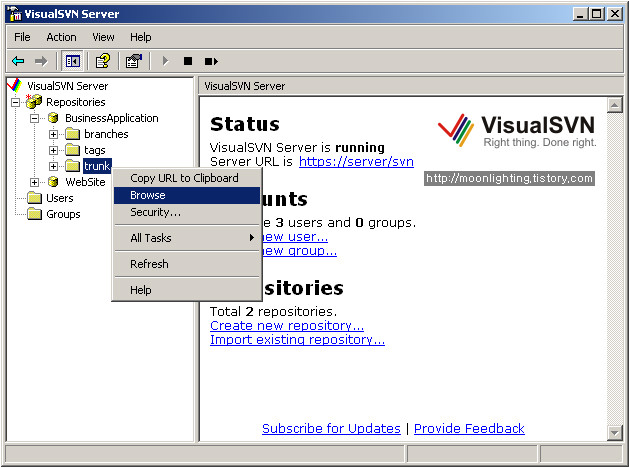
Task: Choose Refresh from the context menu
Action: click(x=187, y=264)
